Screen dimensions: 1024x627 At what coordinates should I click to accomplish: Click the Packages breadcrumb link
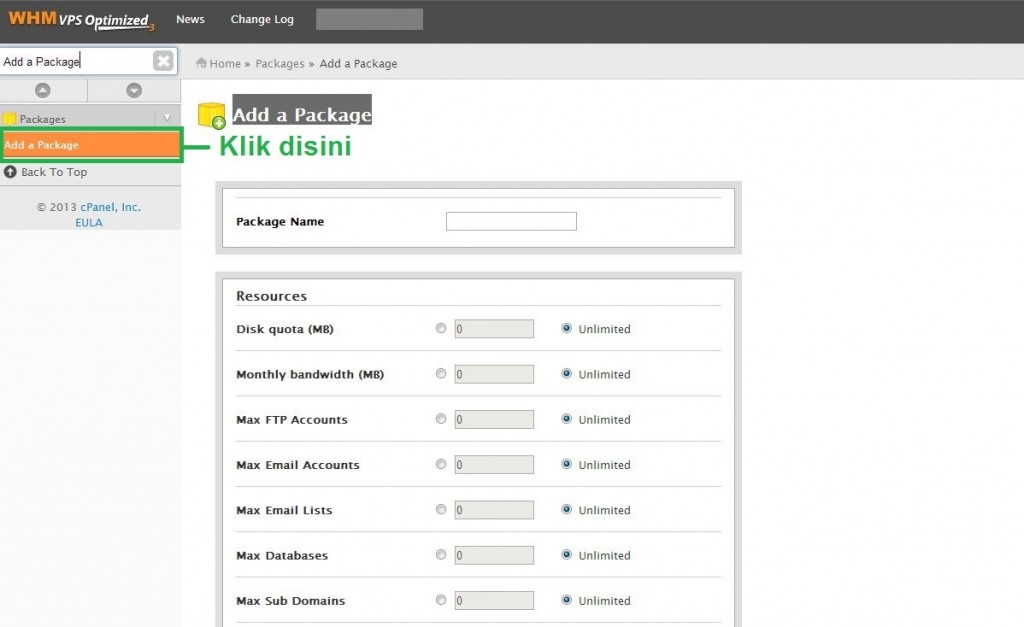[280, 63]
